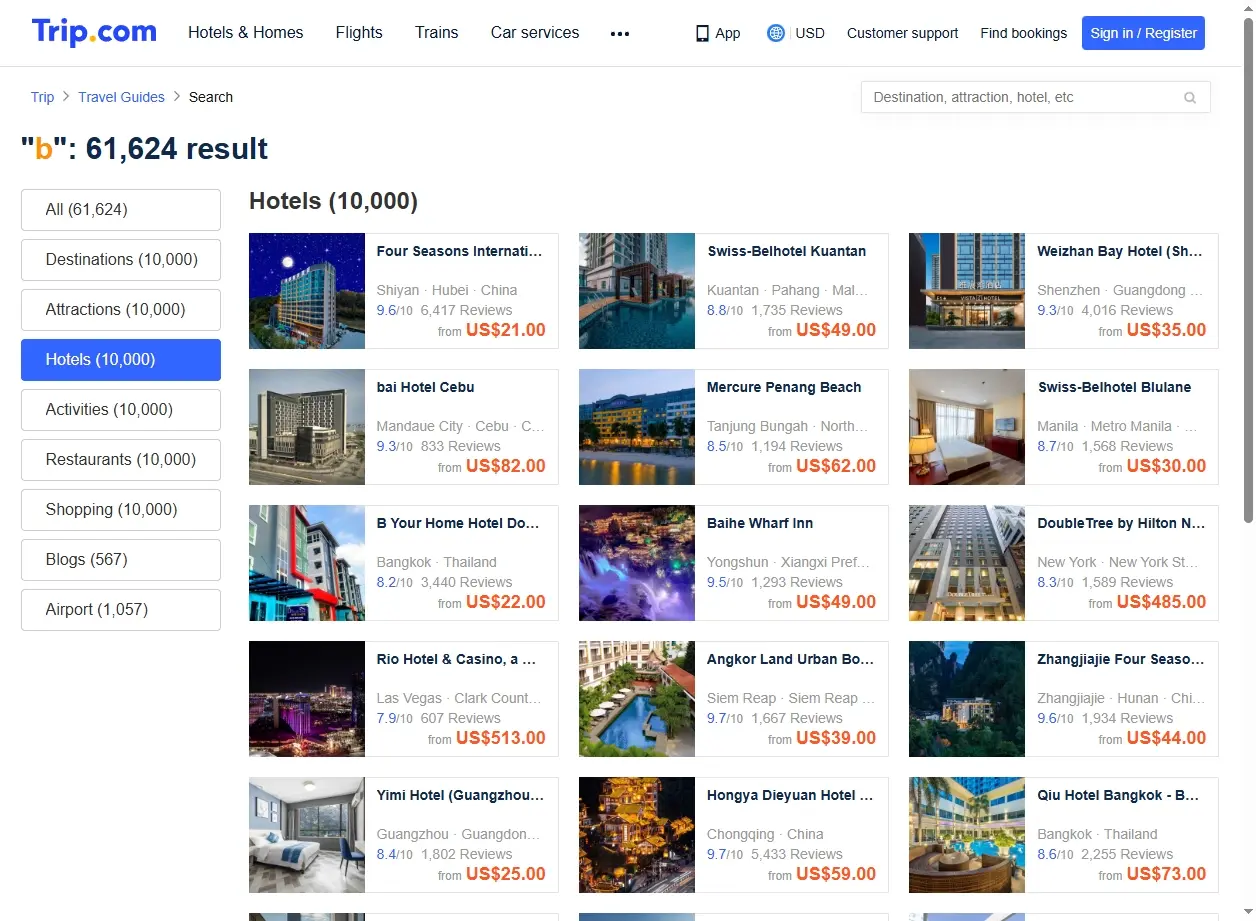
Task: Click Travel Guides breadcrumb link
Action: coord(122,97)
